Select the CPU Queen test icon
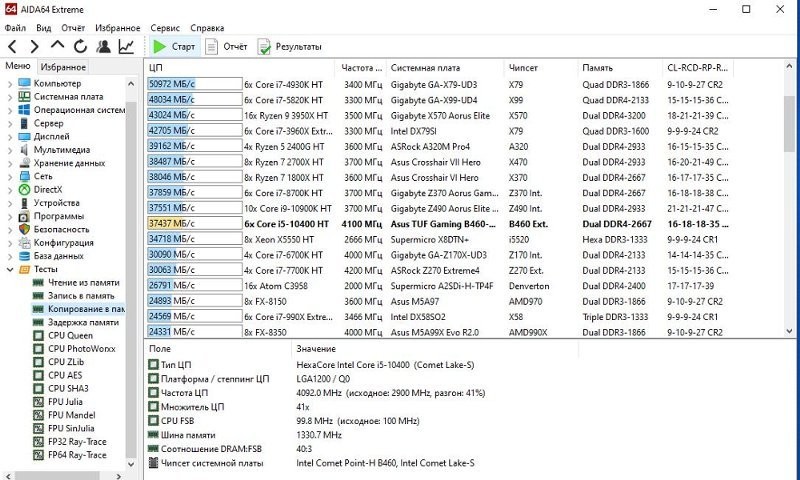 point(38,335)
